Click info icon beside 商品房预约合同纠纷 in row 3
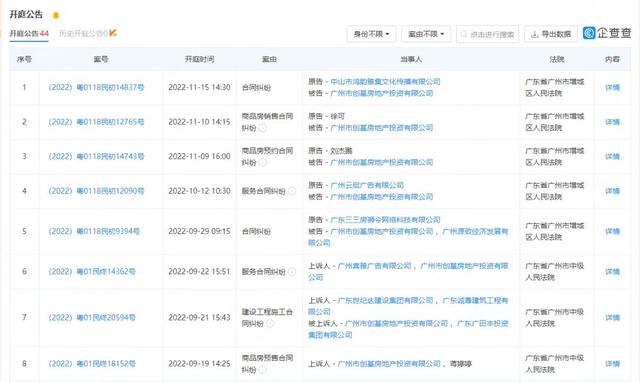Viewport: 640px width, 382px height. coord(263,162)
